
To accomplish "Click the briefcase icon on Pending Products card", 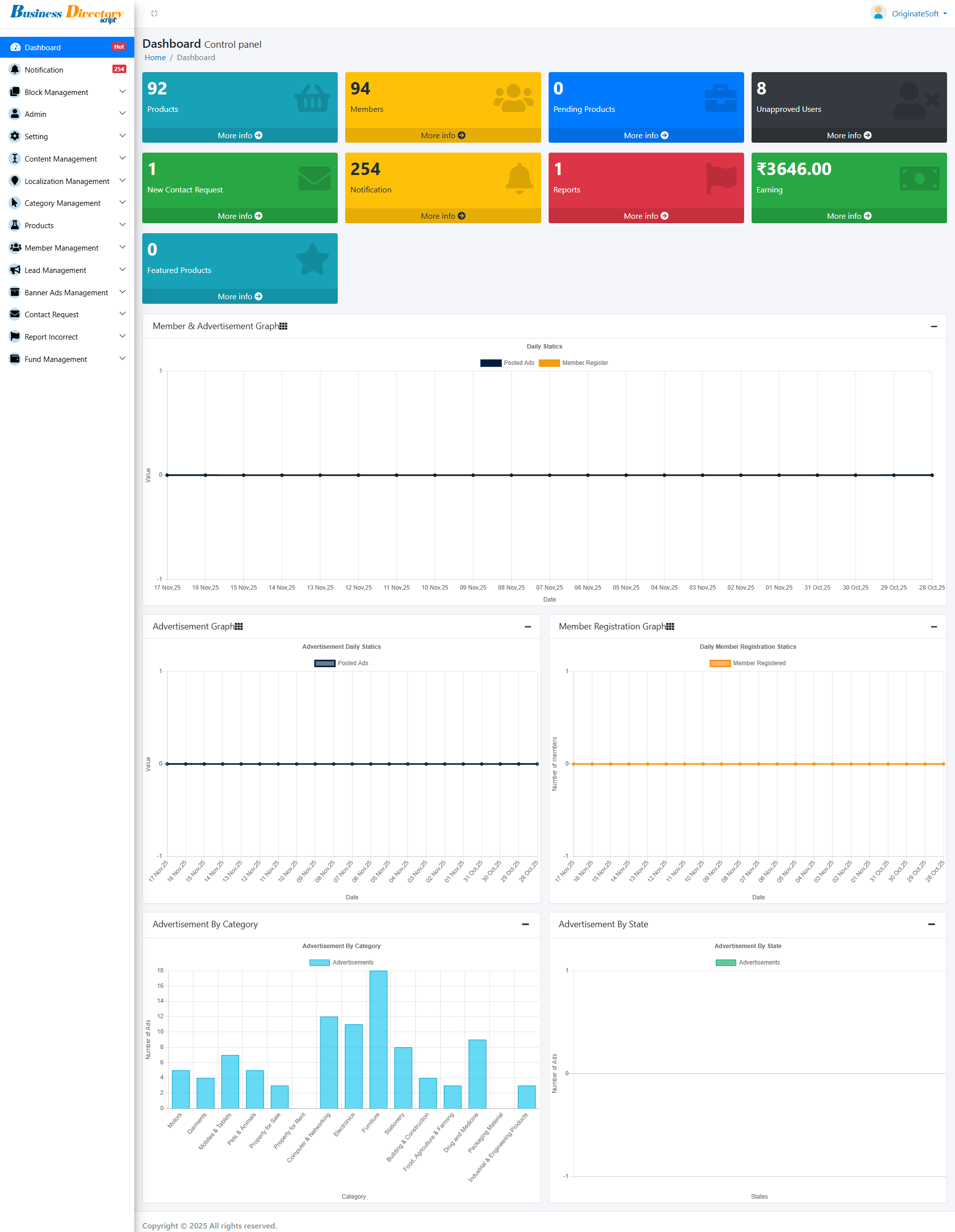I will pyautogui.click(x=720, y=98).
